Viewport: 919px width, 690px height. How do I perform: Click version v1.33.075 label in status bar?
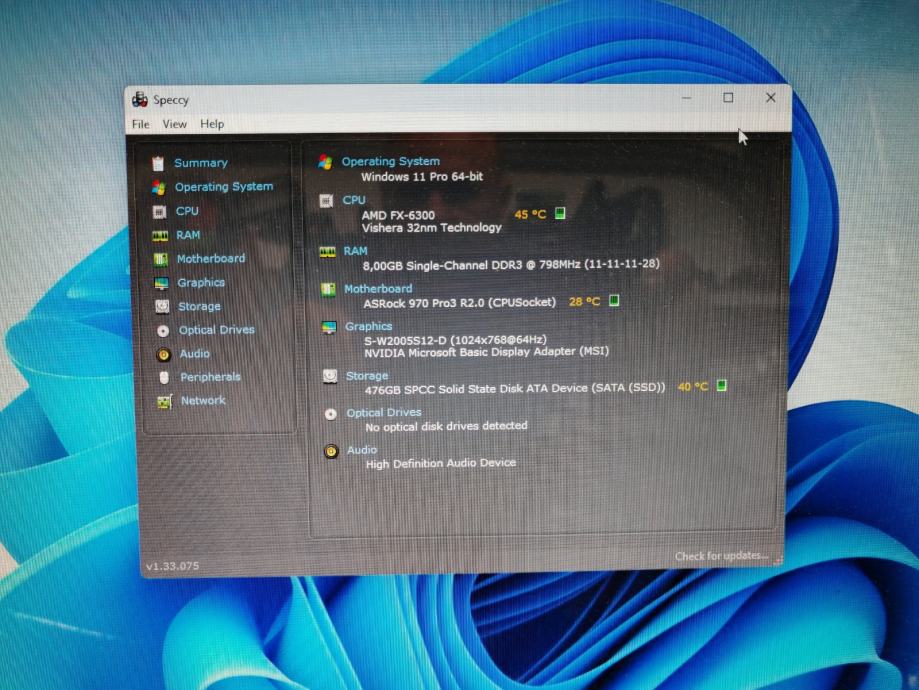172,566
